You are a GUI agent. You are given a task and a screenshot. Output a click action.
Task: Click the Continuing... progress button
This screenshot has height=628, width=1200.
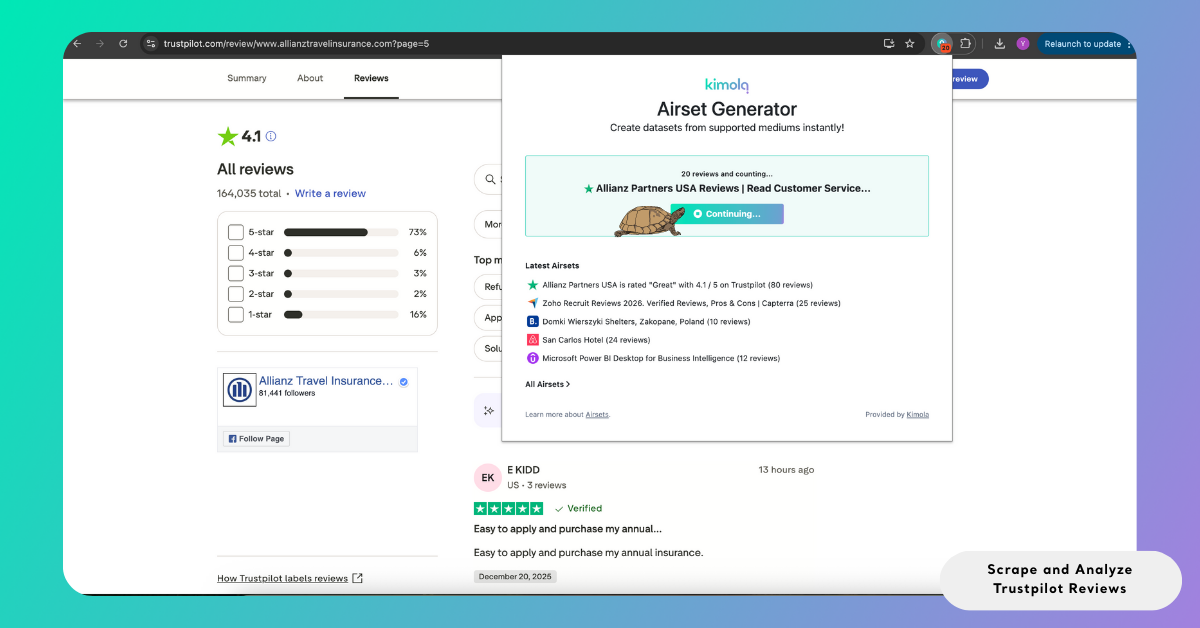click(727, 214)
